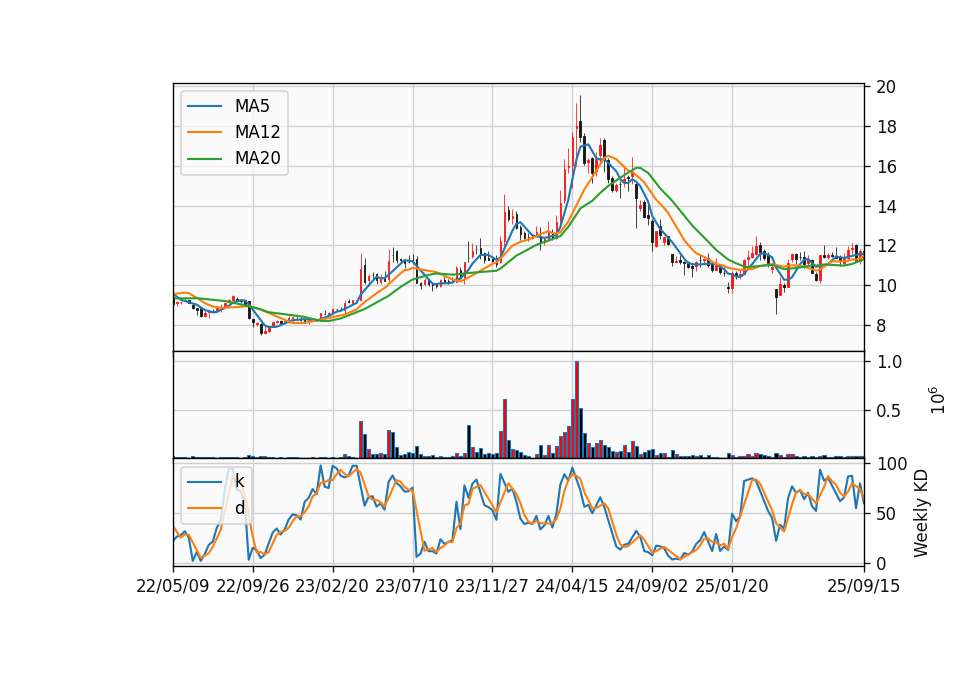Click the k legend label in KD panel
Viewport: 960px width, 690px height.
239,481
